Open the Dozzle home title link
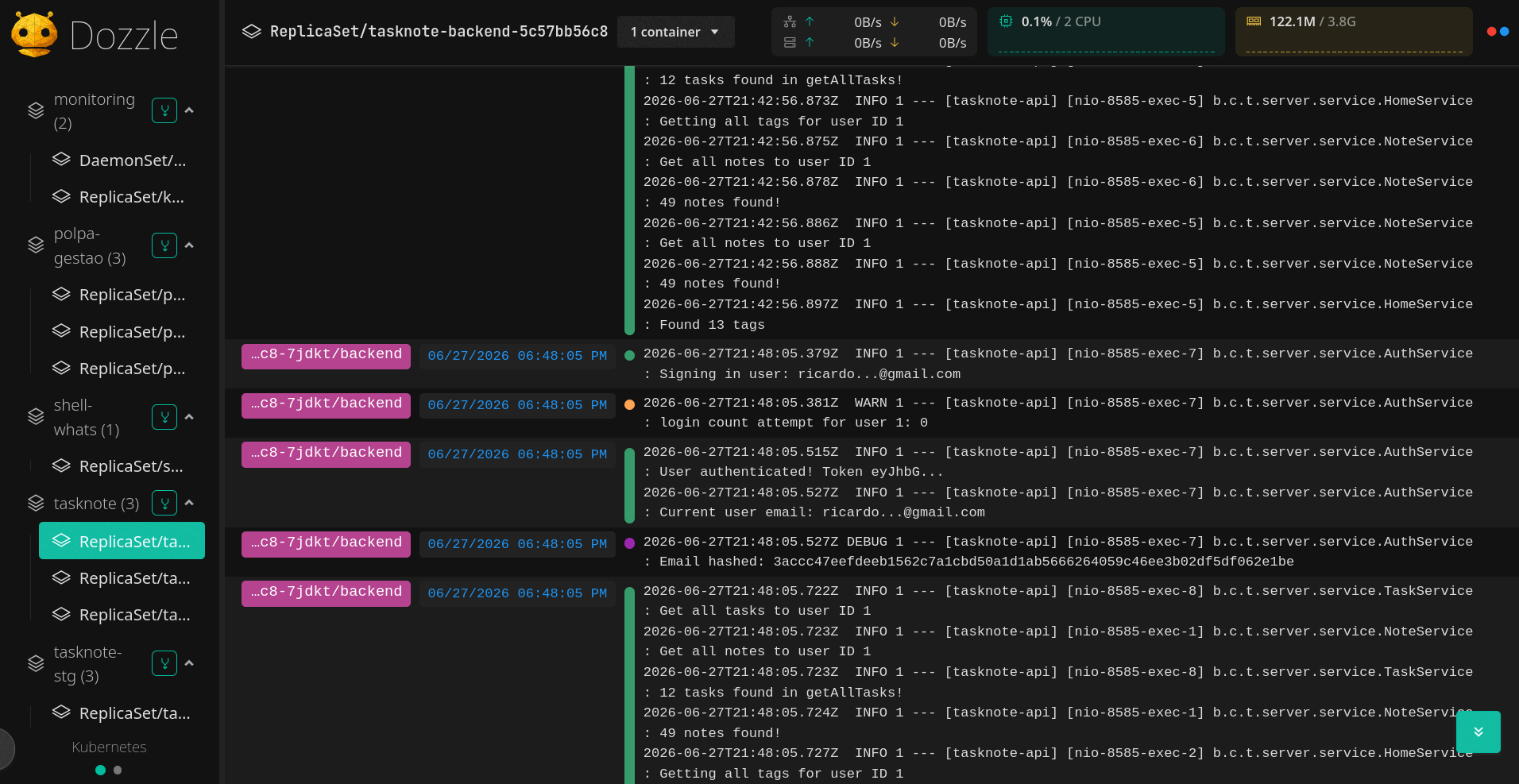This screenshot has height=784, width=1519. [x=124, y=36]
